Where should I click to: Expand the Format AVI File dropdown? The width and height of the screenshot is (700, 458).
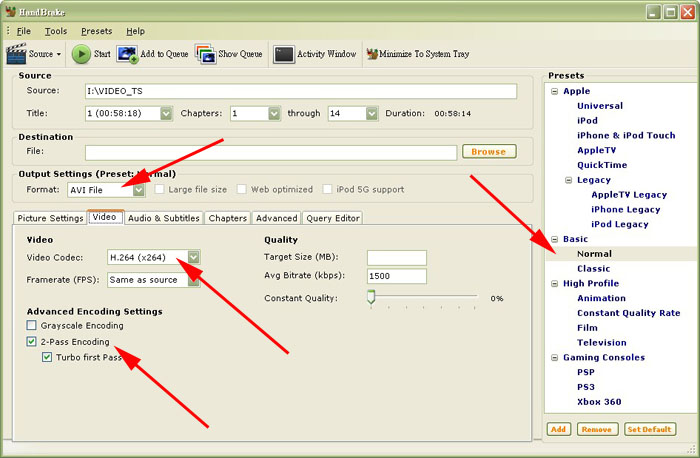click(x=139, y=189)
